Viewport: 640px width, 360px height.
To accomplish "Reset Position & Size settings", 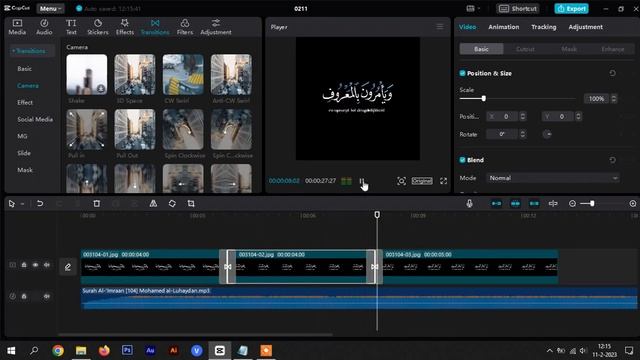I will (612, 73).
